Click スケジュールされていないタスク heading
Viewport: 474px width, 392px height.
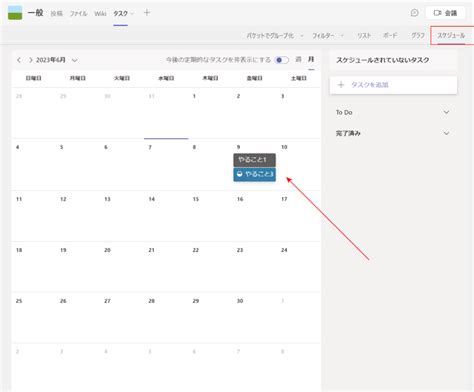tap(383, 60)
